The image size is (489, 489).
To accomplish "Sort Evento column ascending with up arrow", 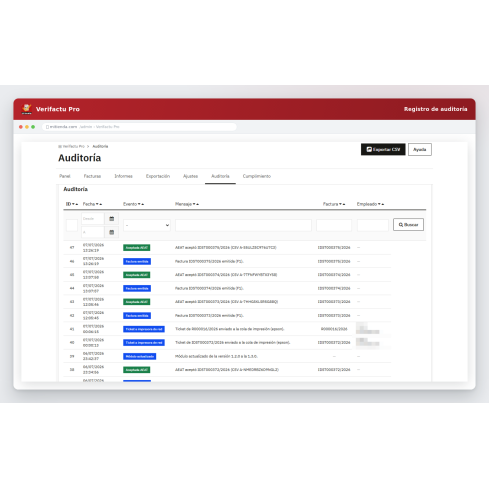I will click(143, 204).
